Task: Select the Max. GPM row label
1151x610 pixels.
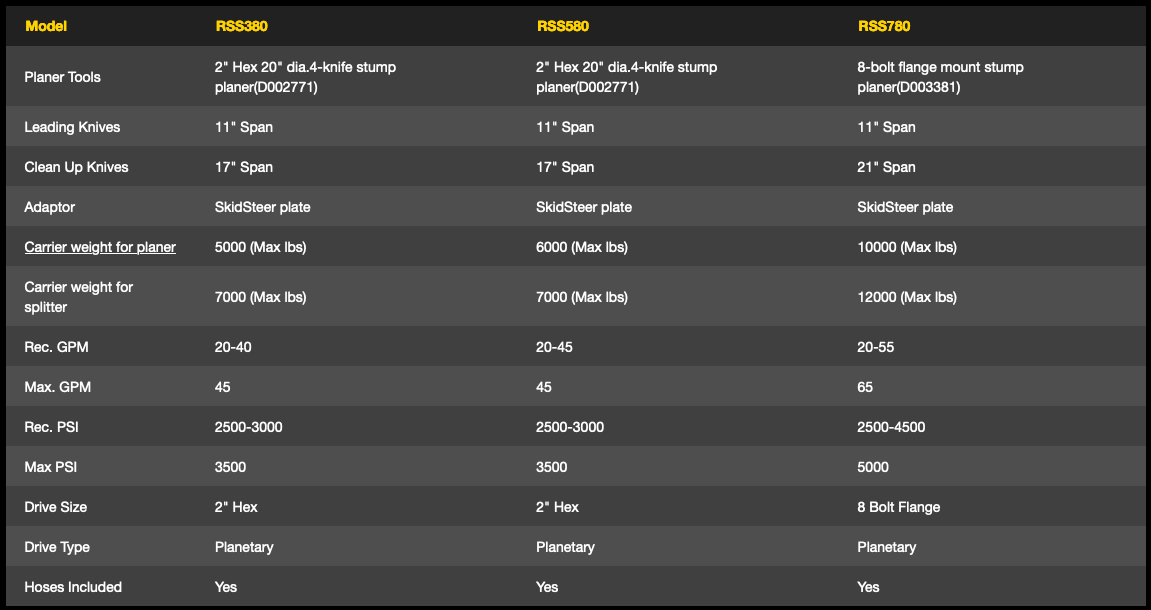Action: (59, 387)
